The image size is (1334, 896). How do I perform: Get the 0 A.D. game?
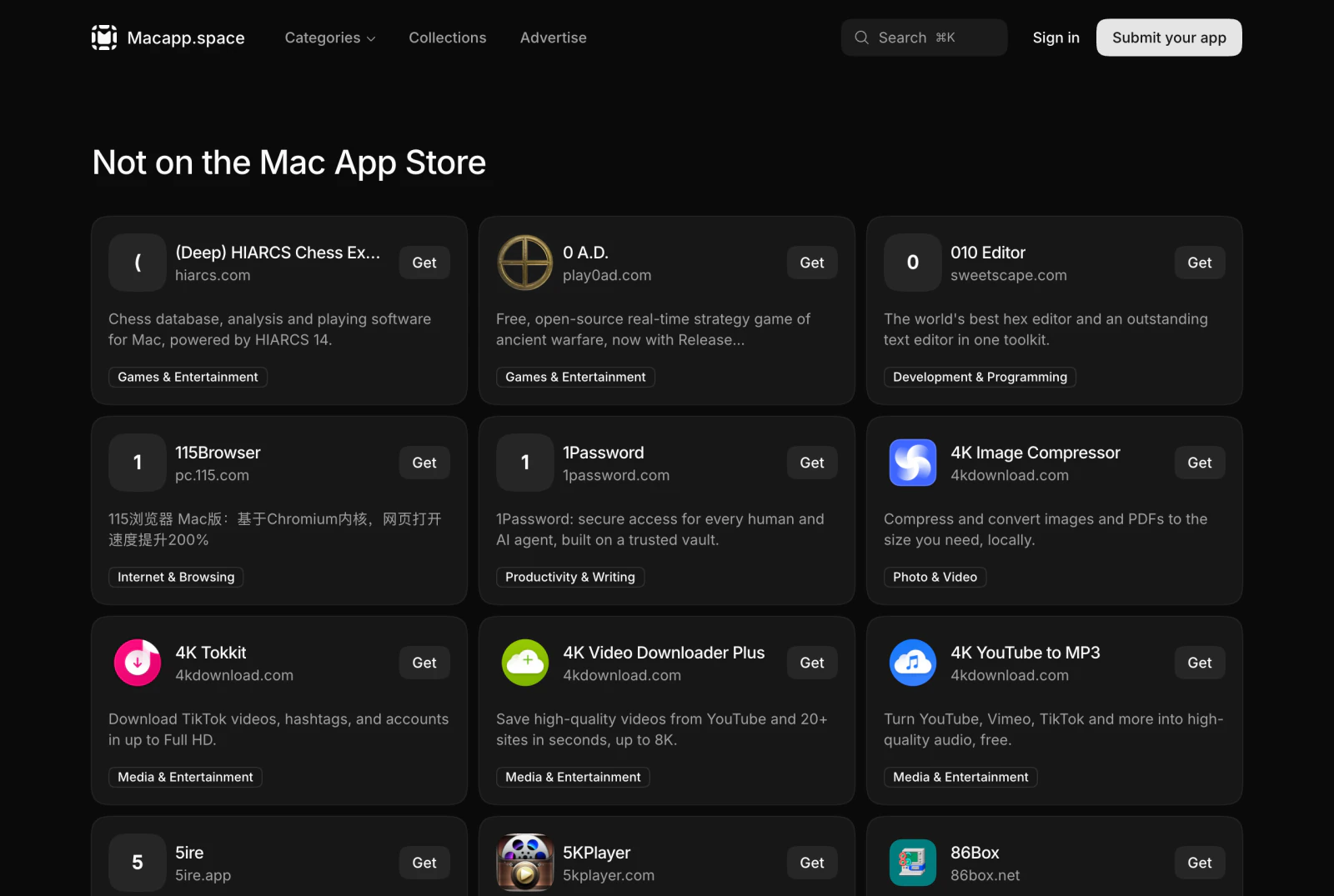(812, 263)
